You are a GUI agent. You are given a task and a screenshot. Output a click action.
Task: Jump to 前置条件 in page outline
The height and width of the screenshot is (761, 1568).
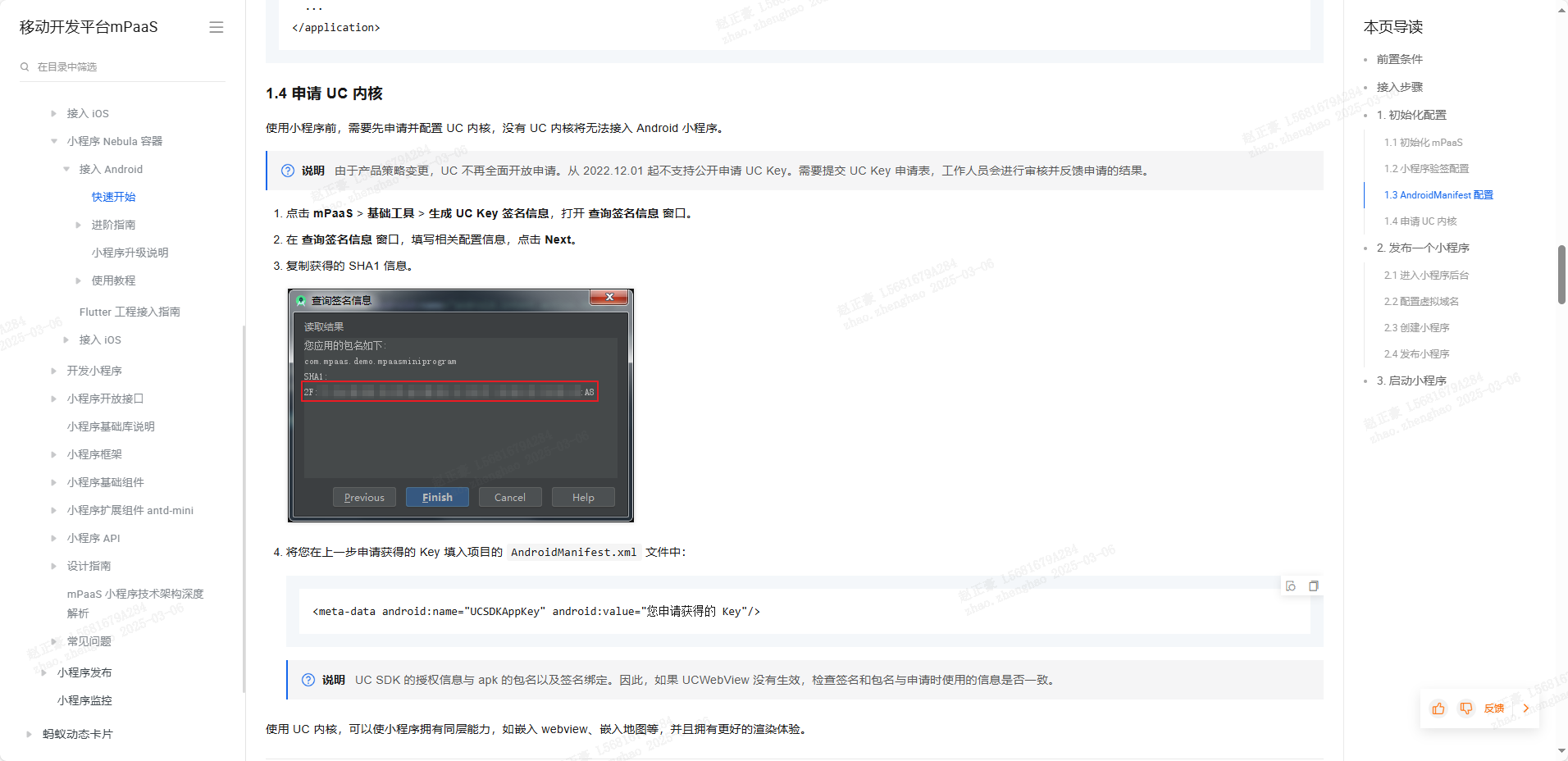click(x=1399, y=59)
